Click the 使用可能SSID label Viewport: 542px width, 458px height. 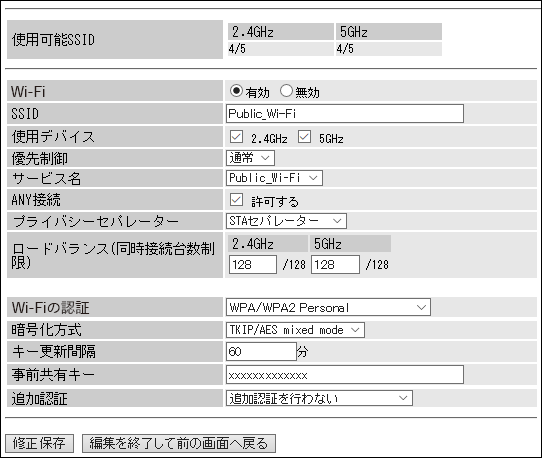(x=53, y=40)
